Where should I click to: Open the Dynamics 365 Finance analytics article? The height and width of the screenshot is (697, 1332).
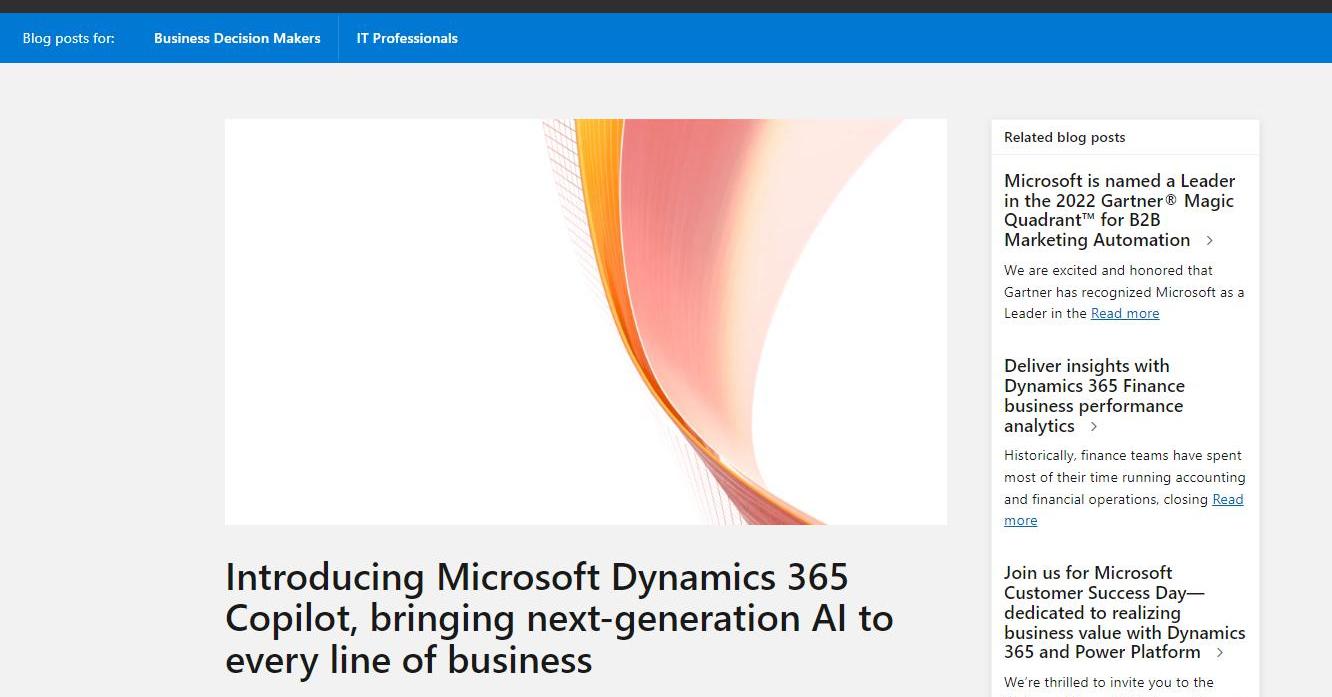[1094, 395]
